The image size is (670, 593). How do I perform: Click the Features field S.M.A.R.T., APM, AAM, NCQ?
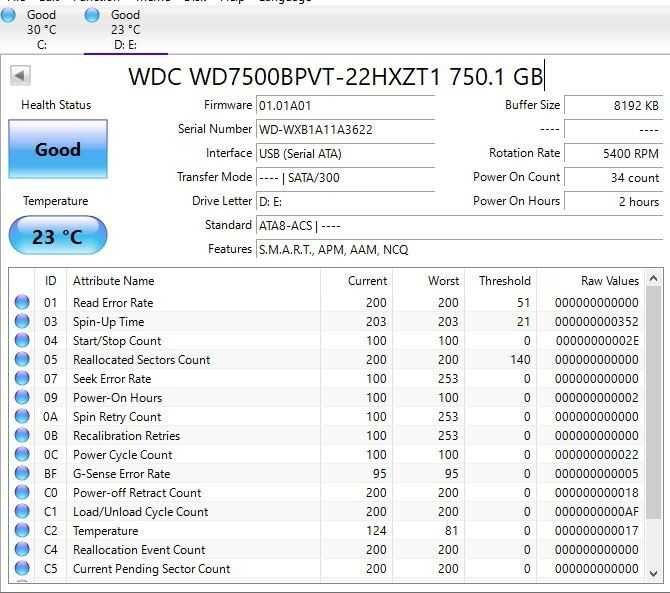(x=460, y=249)
